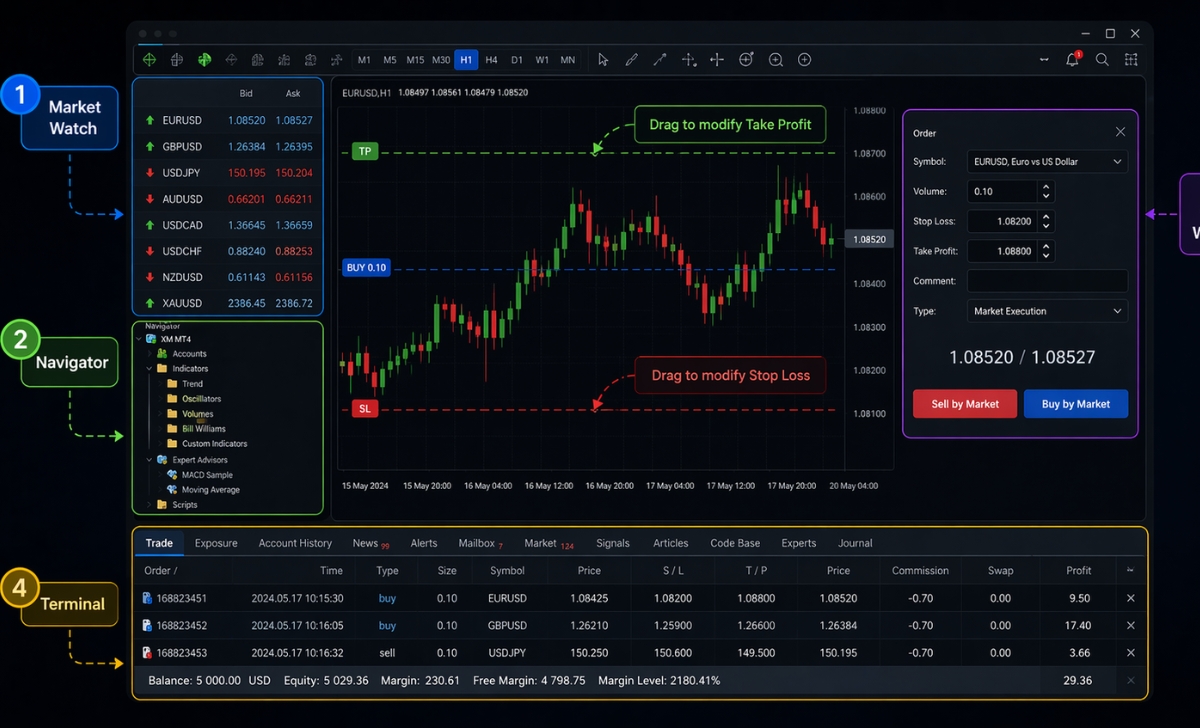Select the pencil drawing tool
1200x728 pixels.
[x=631, y=59]
